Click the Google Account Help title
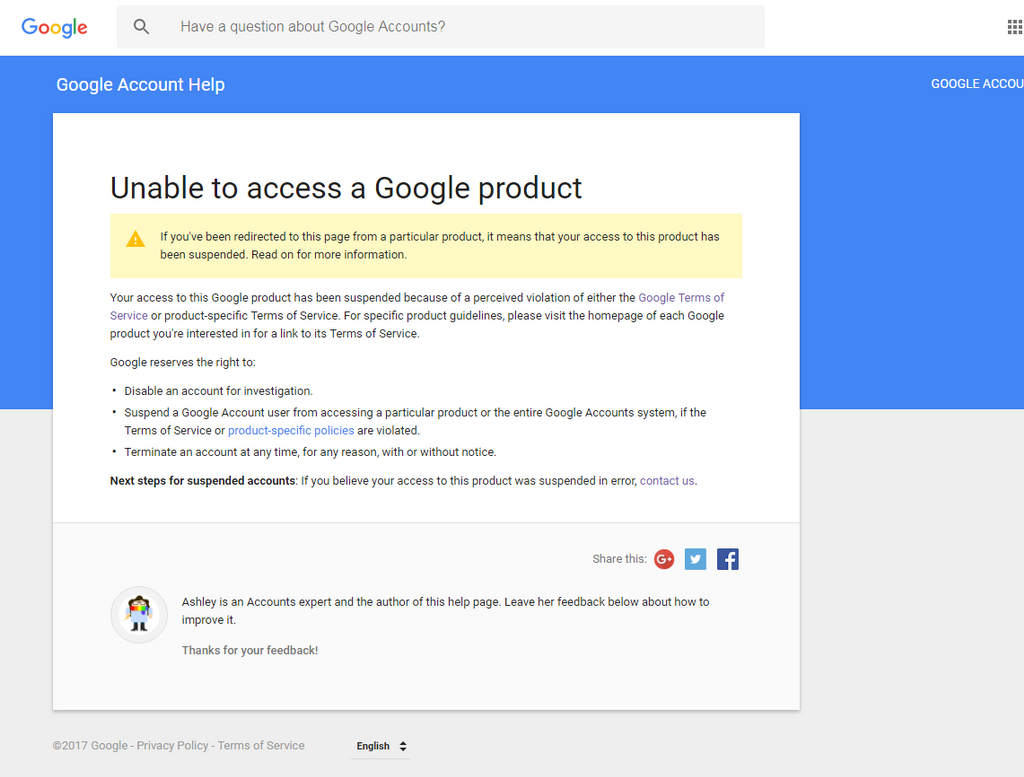1024x777 pixels. click(x=140, y=85)
